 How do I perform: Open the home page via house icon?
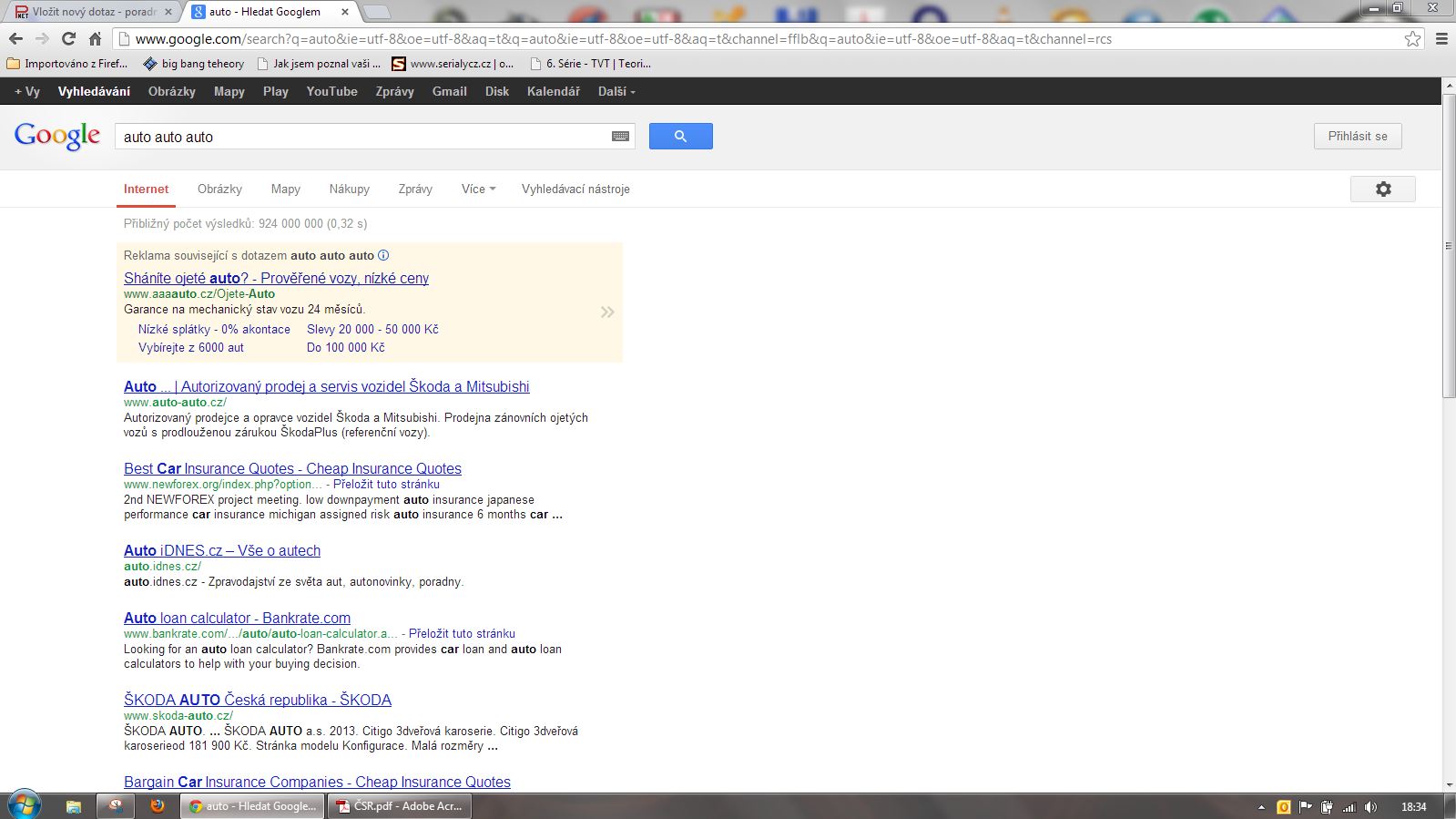(x=95, y=39)
